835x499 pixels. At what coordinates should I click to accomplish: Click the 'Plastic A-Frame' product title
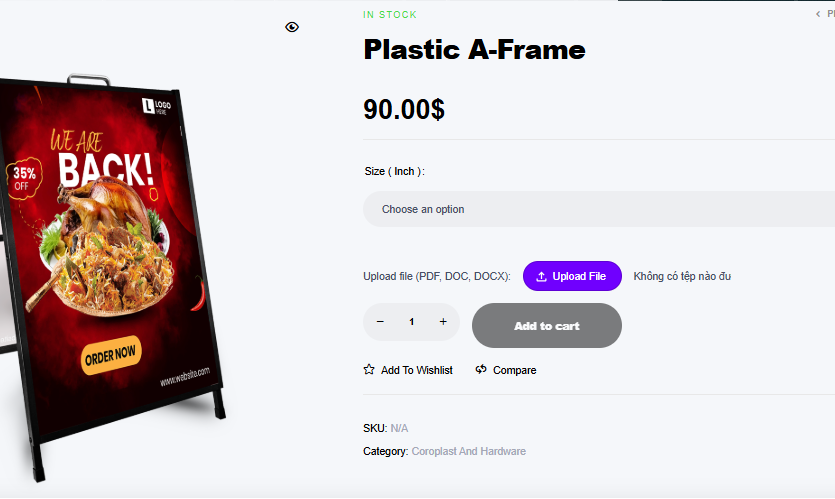[474, 49]
